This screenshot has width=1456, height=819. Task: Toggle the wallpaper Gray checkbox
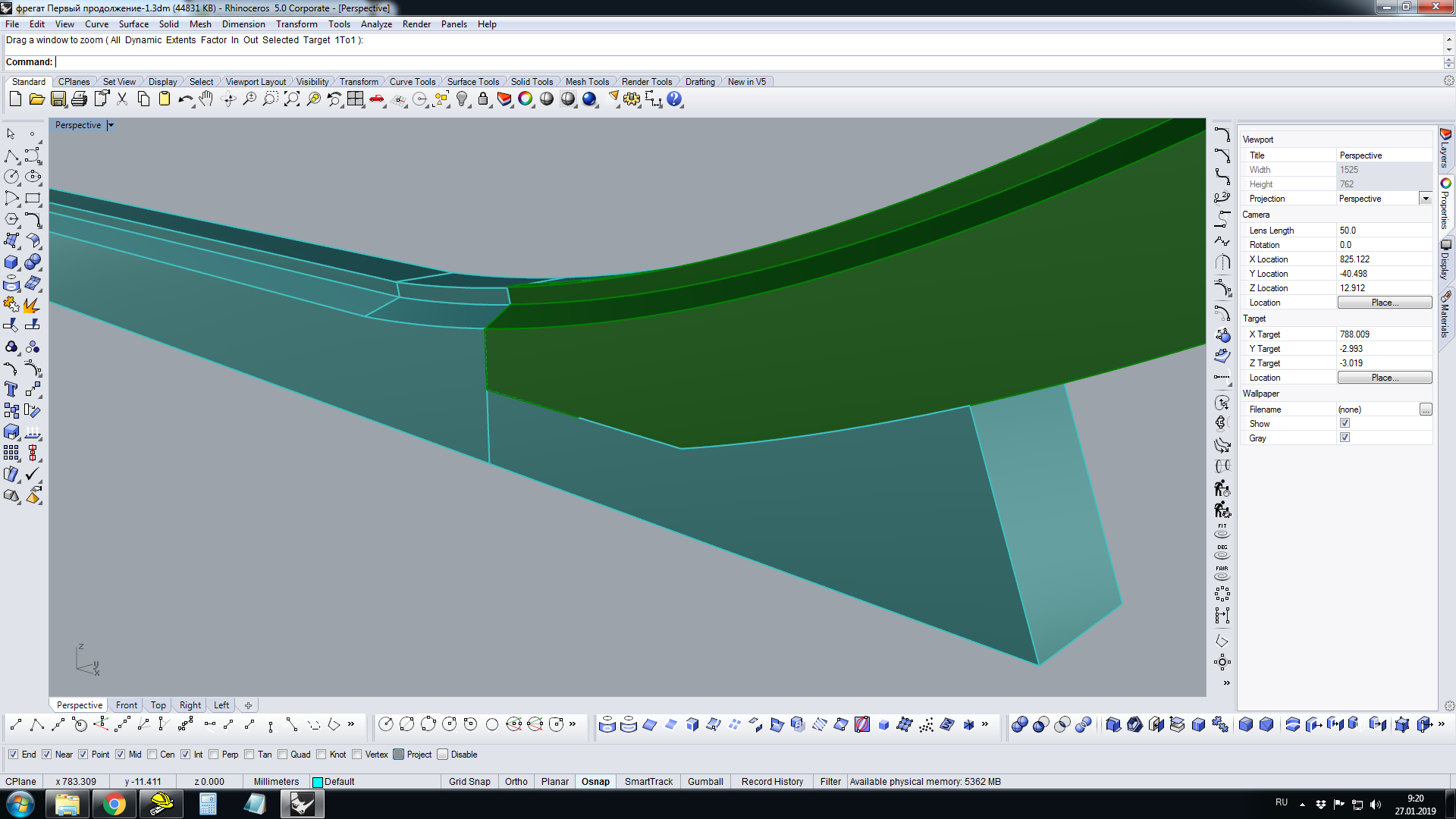tap(1345, 438)
